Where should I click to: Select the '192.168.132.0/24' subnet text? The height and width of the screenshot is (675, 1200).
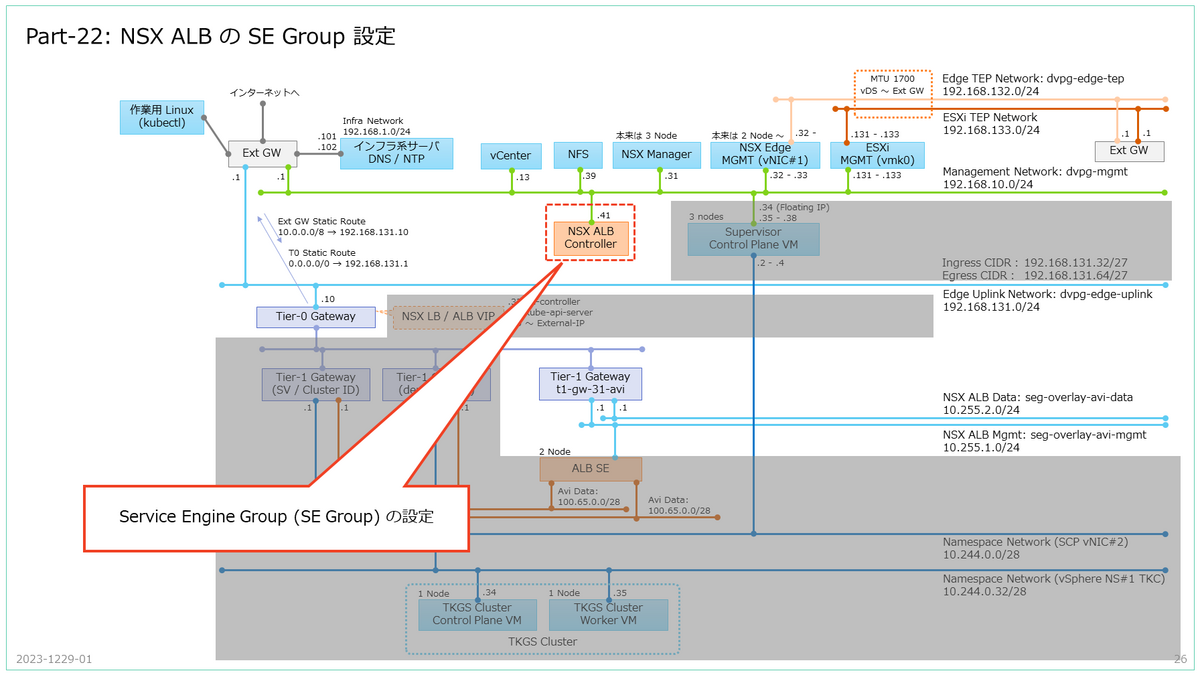tap(991, 91)
